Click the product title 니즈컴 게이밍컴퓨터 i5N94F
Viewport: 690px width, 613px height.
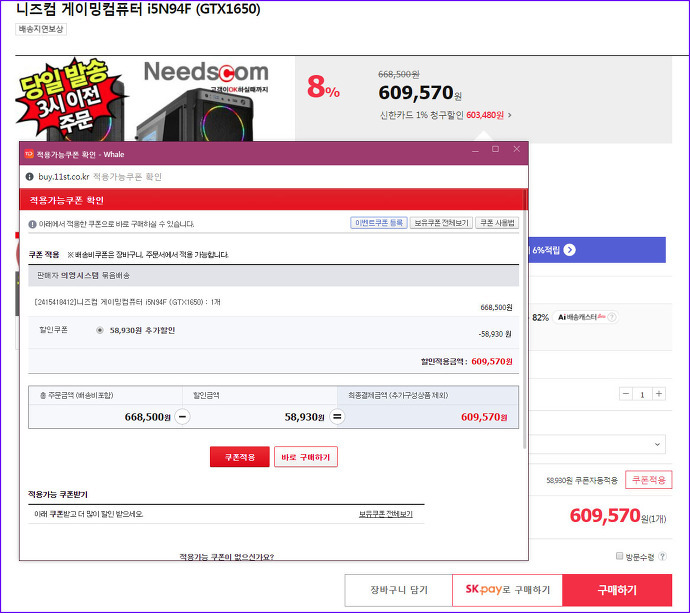[138, 9]
